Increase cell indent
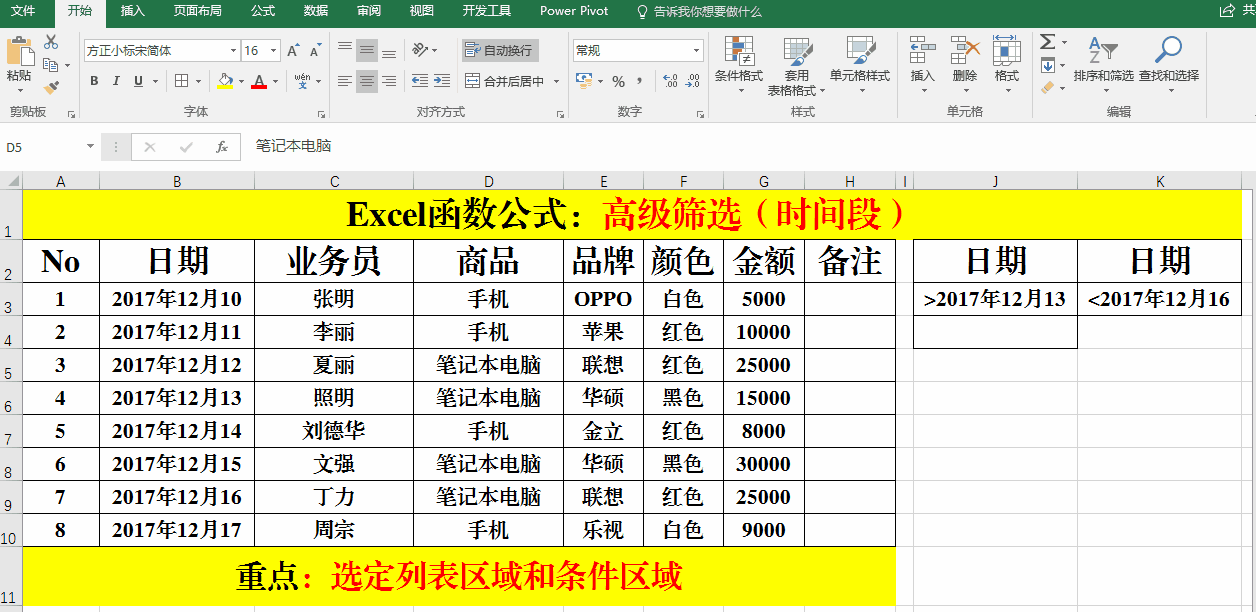The image size is (1256, 612). [443, 81]
